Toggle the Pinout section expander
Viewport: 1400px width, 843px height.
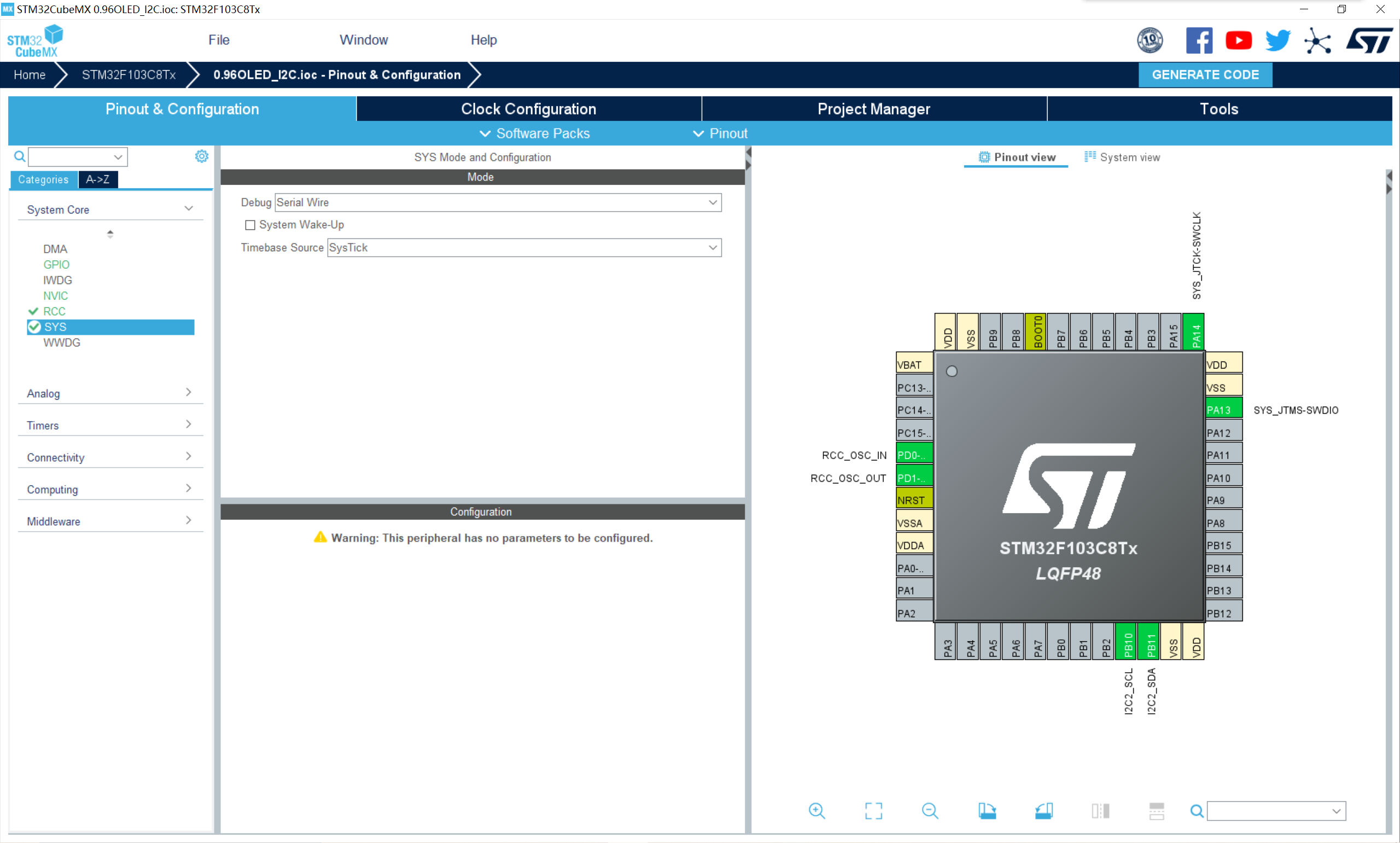(721, 133)
